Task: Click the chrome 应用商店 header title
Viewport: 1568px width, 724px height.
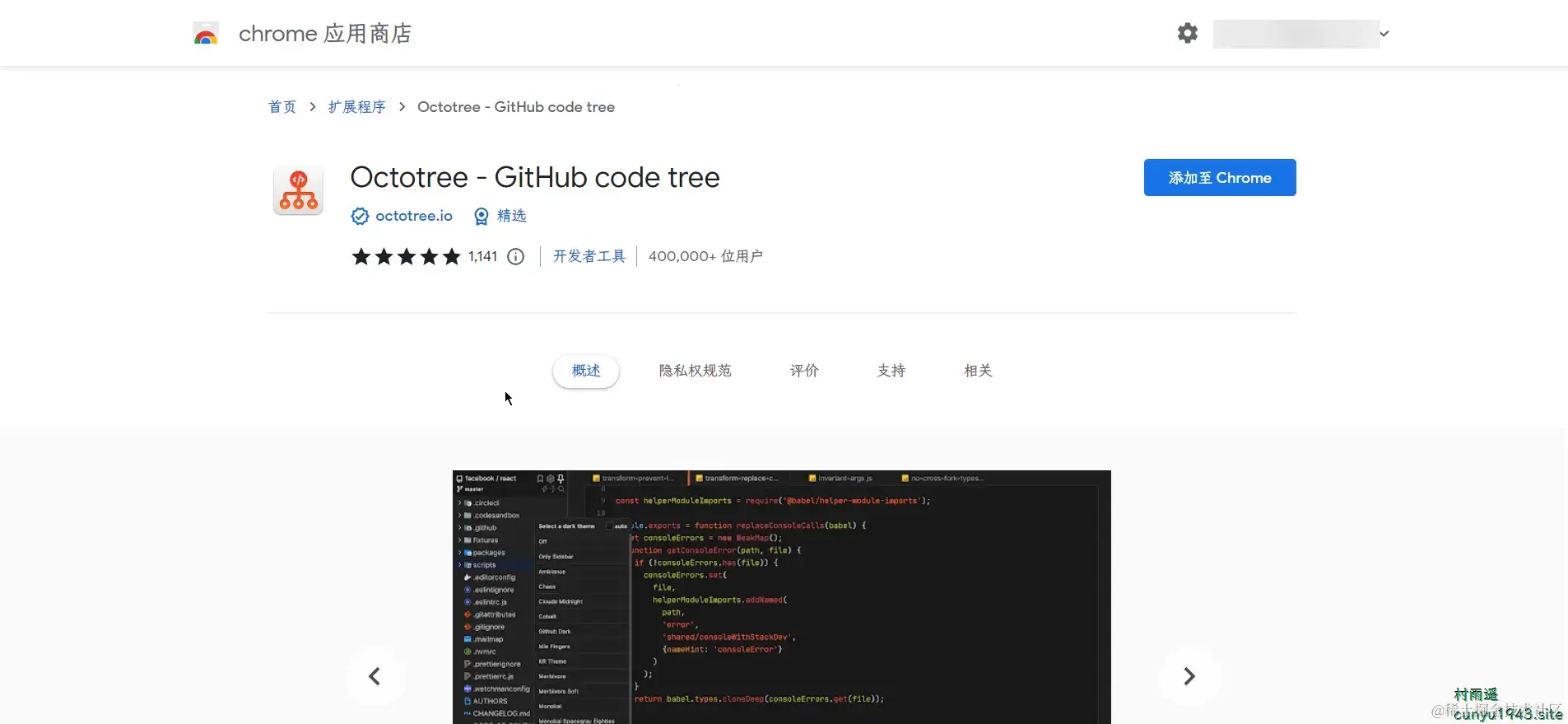Action: 325,34
